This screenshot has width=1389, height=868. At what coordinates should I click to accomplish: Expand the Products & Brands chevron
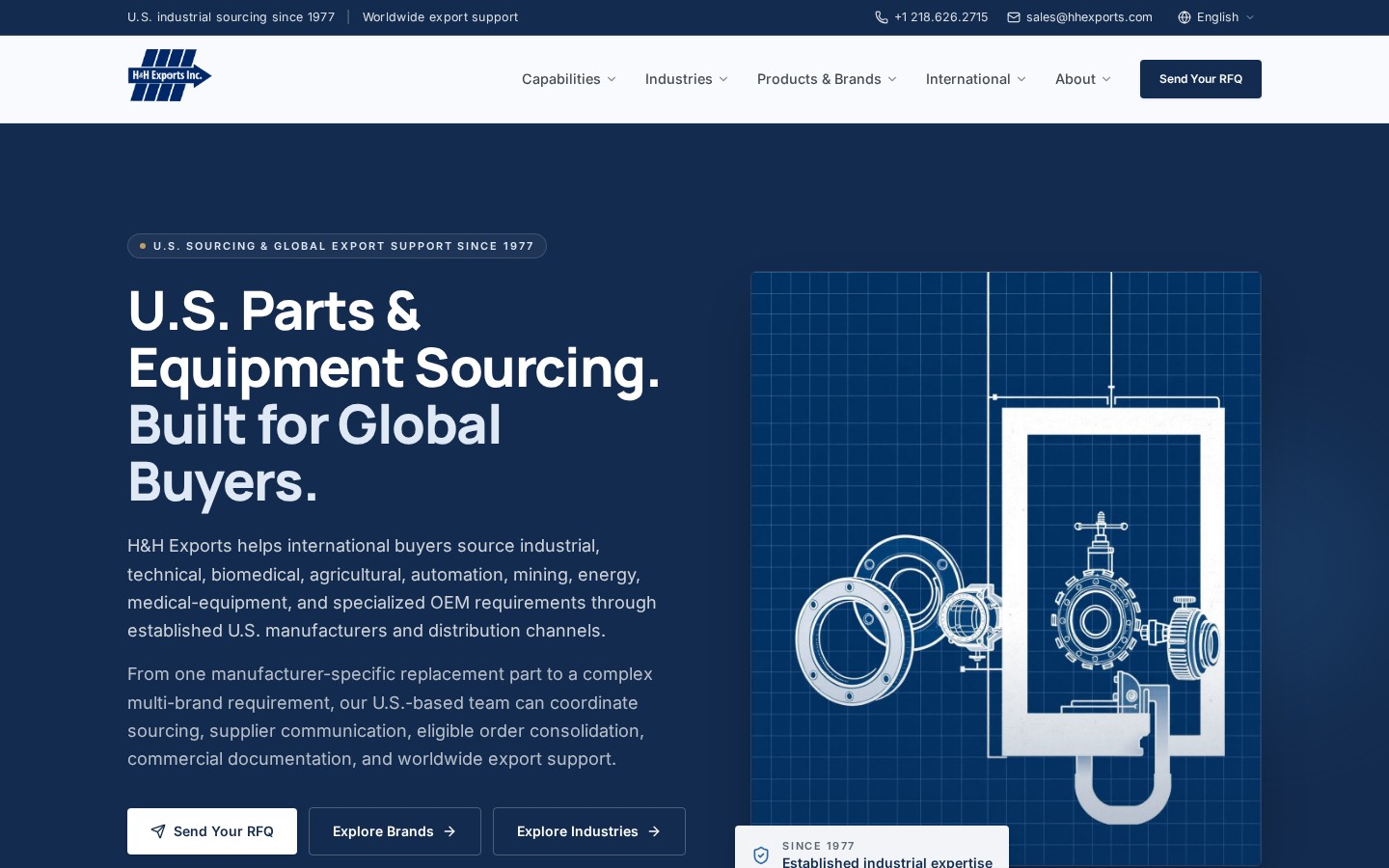tap(892, 79)
